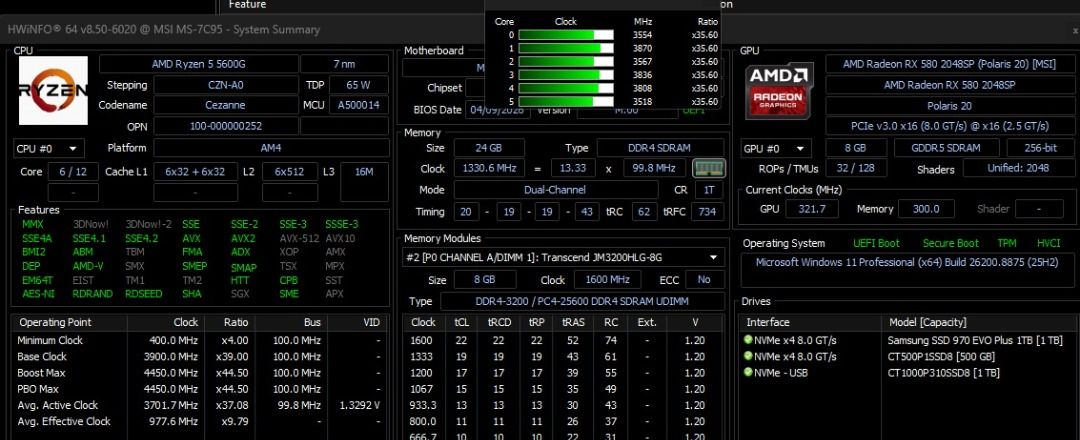Click the 65 W TDP field
The height and width of the screenshot is (440, 1080).
[x=359, y=85]
